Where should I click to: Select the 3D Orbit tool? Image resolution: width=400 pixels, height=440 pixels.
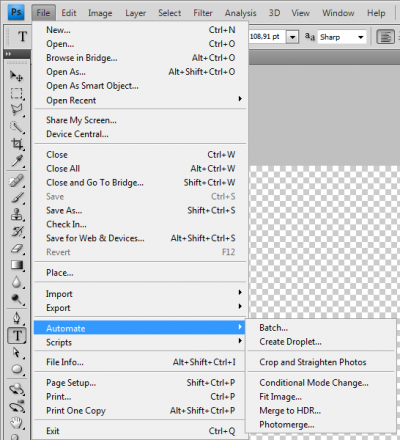point(16,406)
